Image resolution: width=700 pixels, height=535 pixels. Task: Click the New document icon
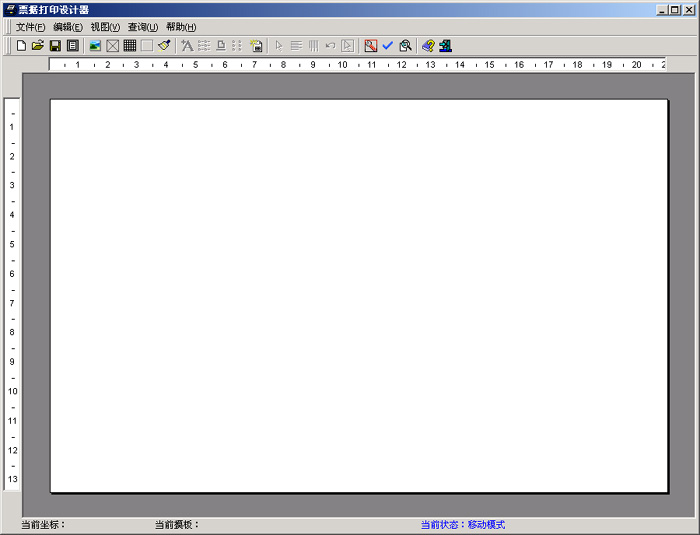pyautogui.click(x=21, y=46)
